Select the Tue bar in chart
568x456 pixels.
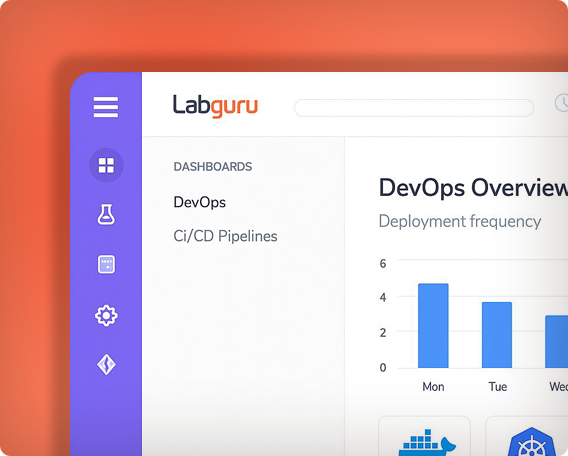click(497, 335)
